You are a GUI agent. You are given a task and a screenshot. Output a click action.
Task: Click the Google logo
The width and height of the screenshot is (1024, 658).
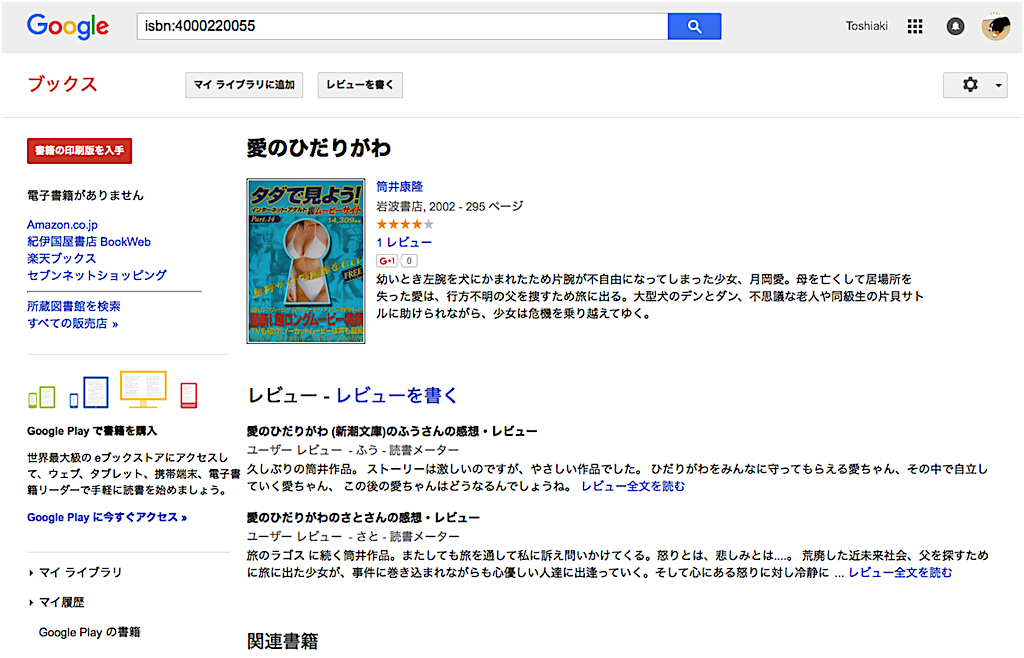coord(67,26)
